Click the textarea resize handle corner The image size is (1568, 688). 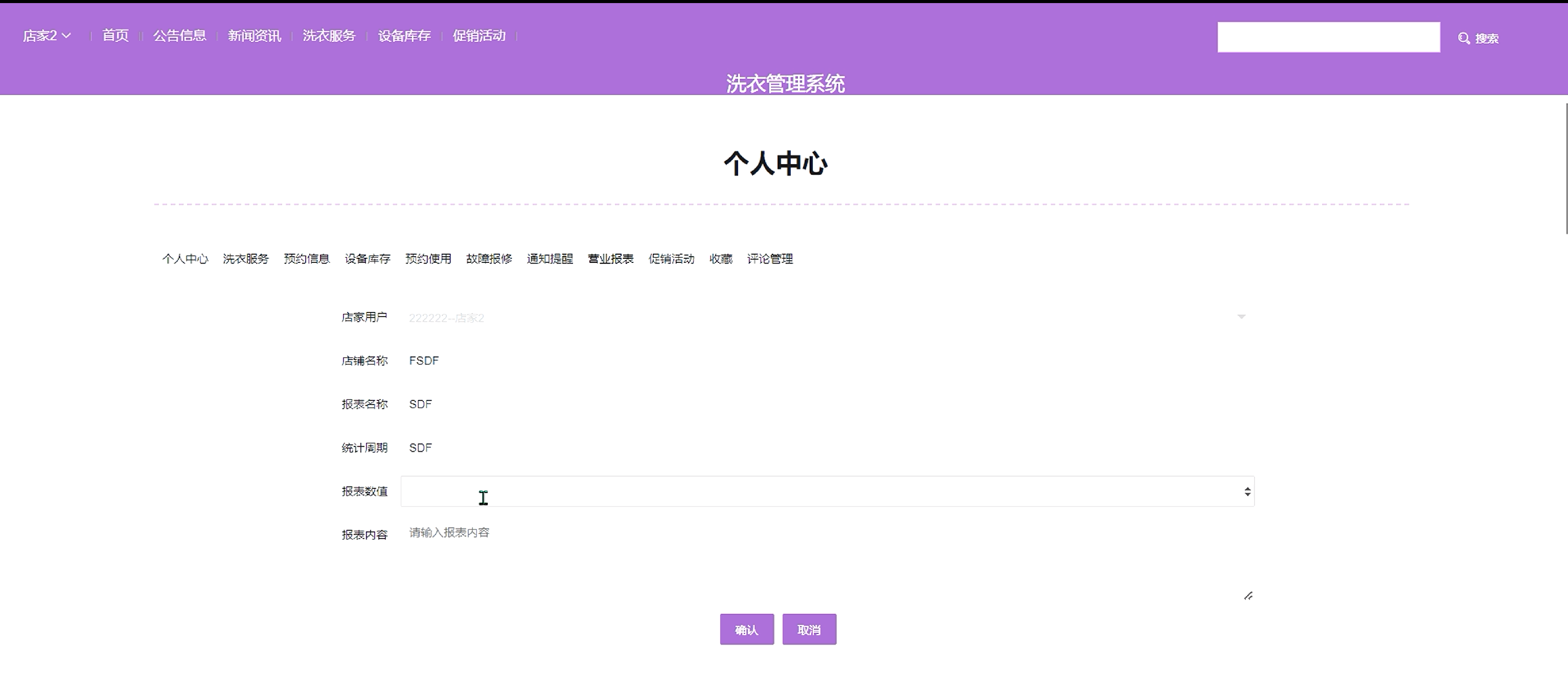pos(1248,595)
